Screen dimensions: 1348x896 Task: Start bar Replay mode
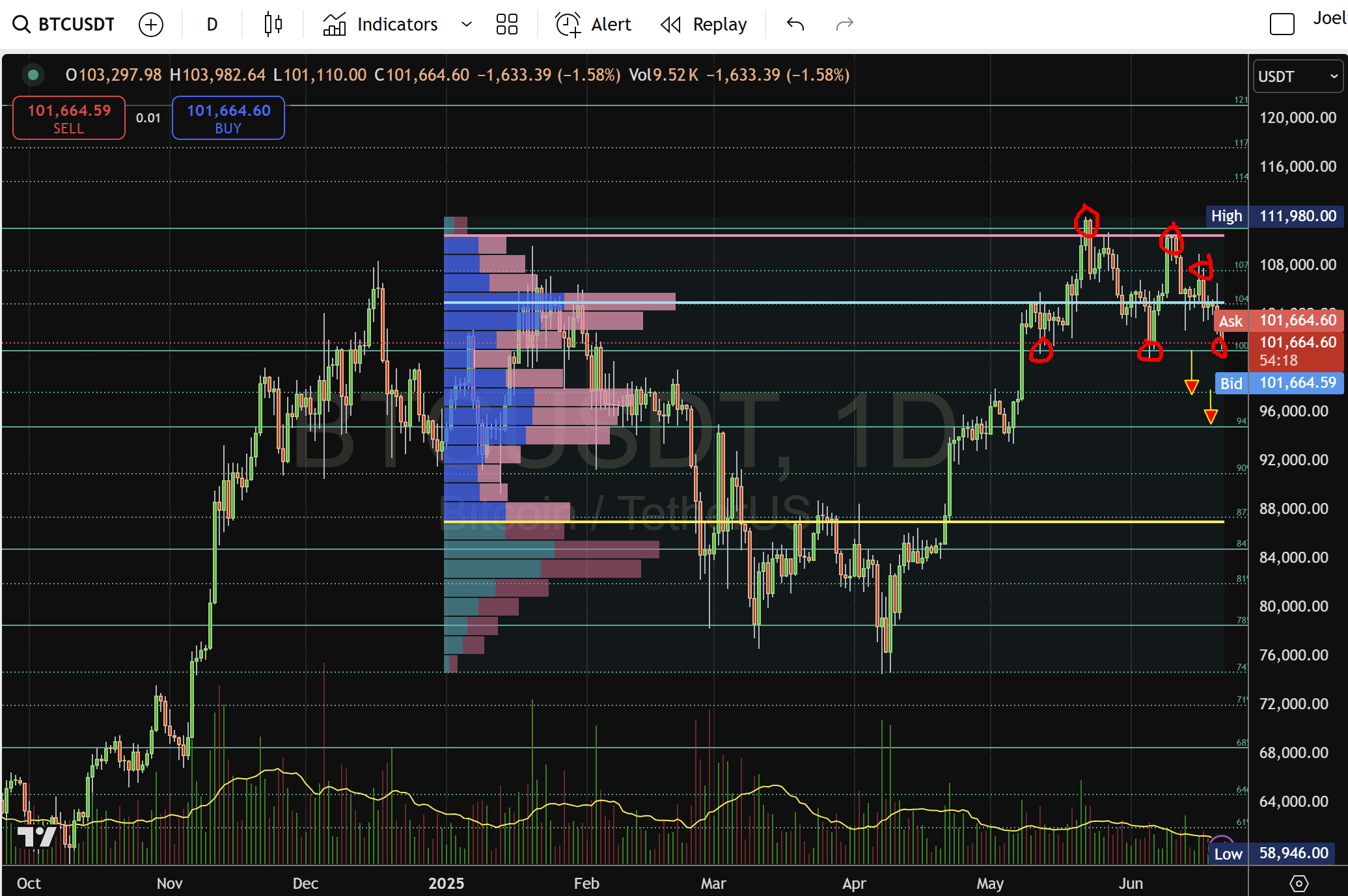pyautogui.click(x=704, y=25)
